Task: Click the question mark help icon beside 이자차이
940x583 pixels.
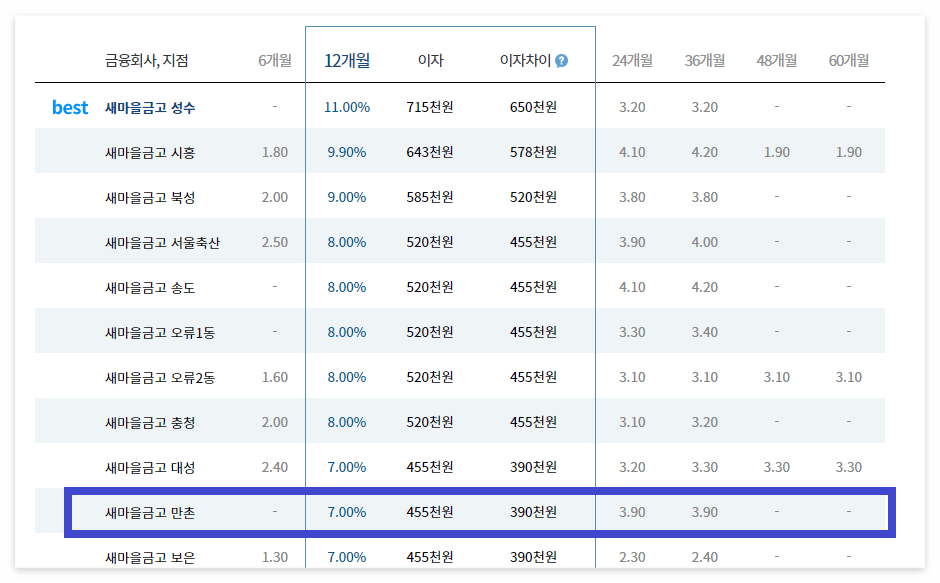Action: pyautogui.click(x=561, y=61)
